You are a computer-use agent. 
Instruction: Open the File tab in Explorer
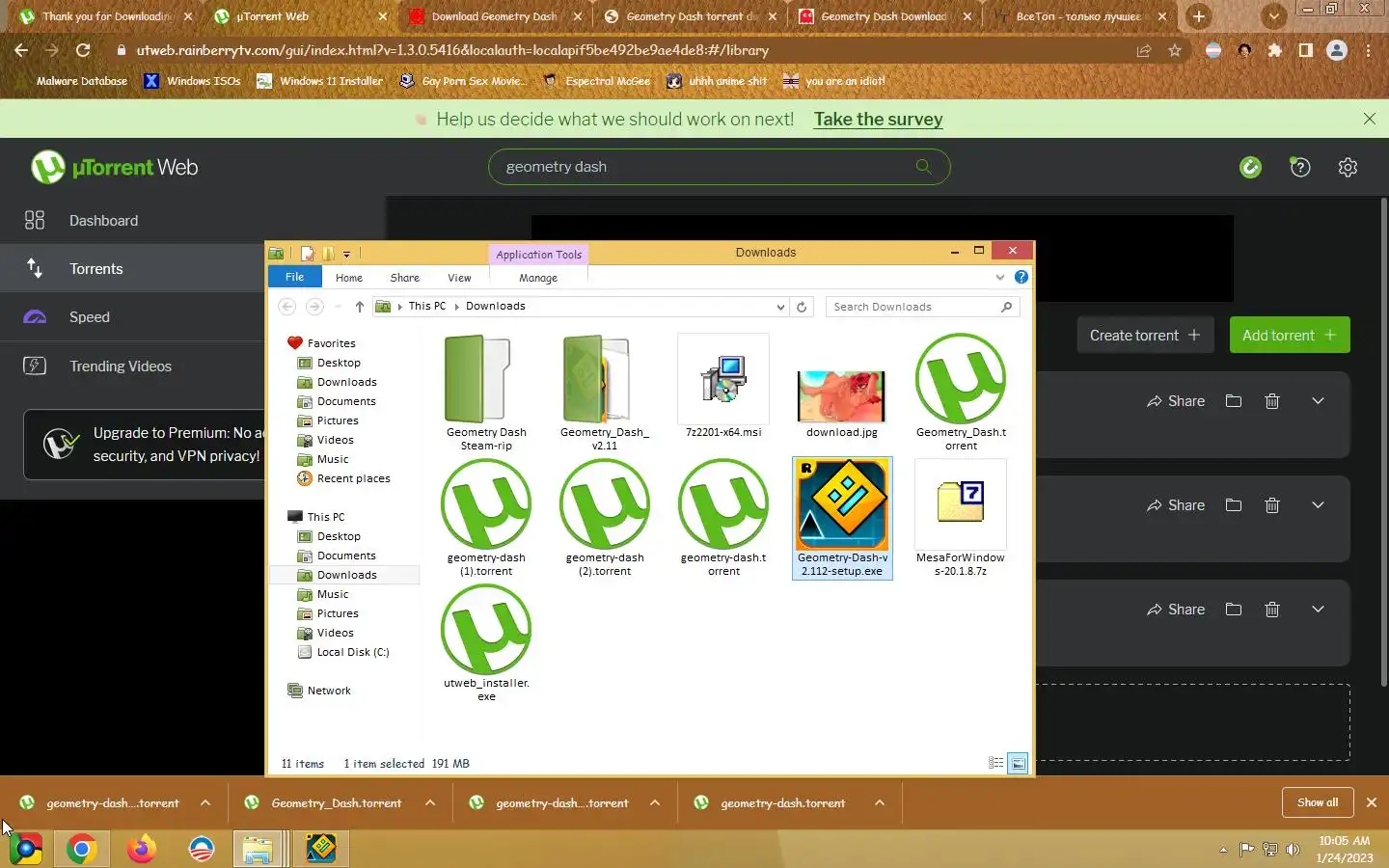[294, 277]
